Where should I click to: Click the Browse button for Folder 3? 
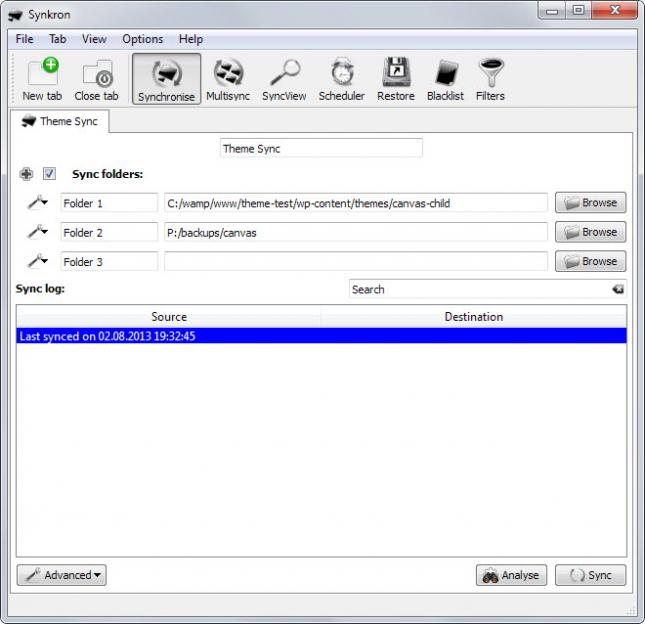[x=590, y=261]
